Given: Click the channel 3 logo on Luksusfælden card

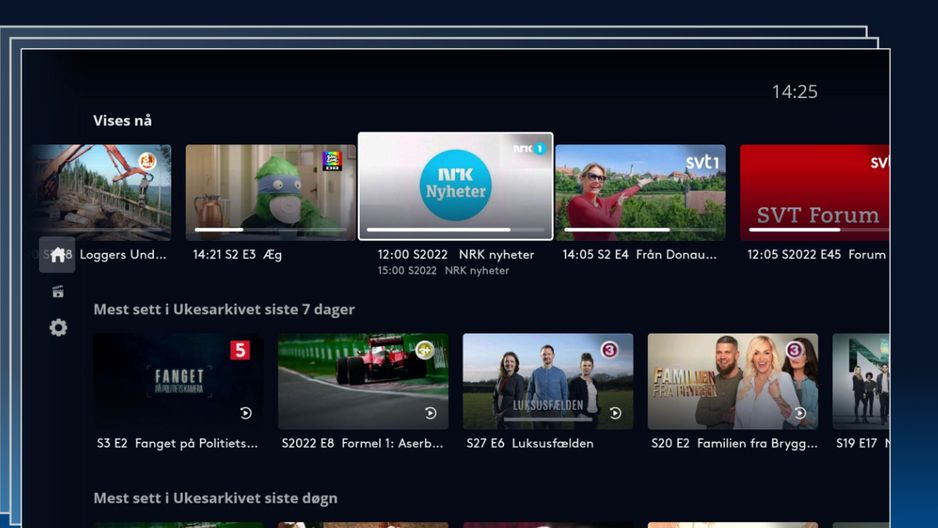Looking at the screenshot, I should point(610,350).
